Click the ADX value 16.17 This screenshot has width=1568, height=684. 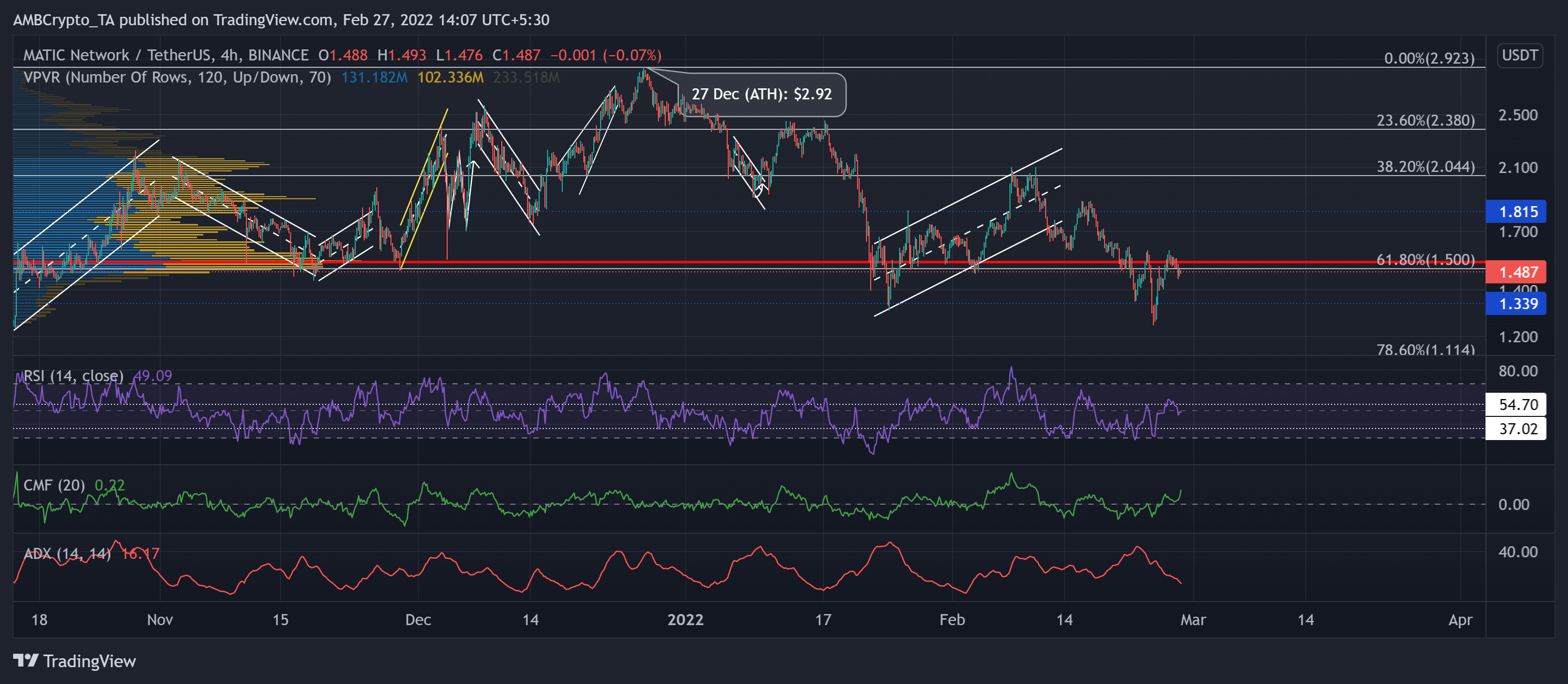[x=140, y=554]
